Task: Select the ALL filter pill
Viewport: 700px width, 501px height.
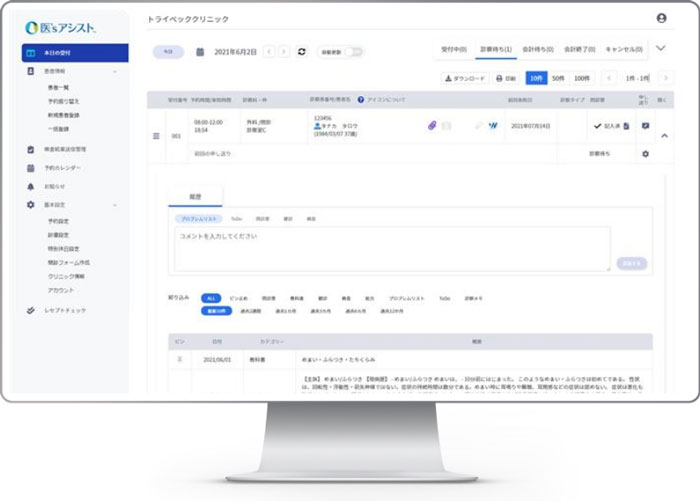Action: point(210,298)
